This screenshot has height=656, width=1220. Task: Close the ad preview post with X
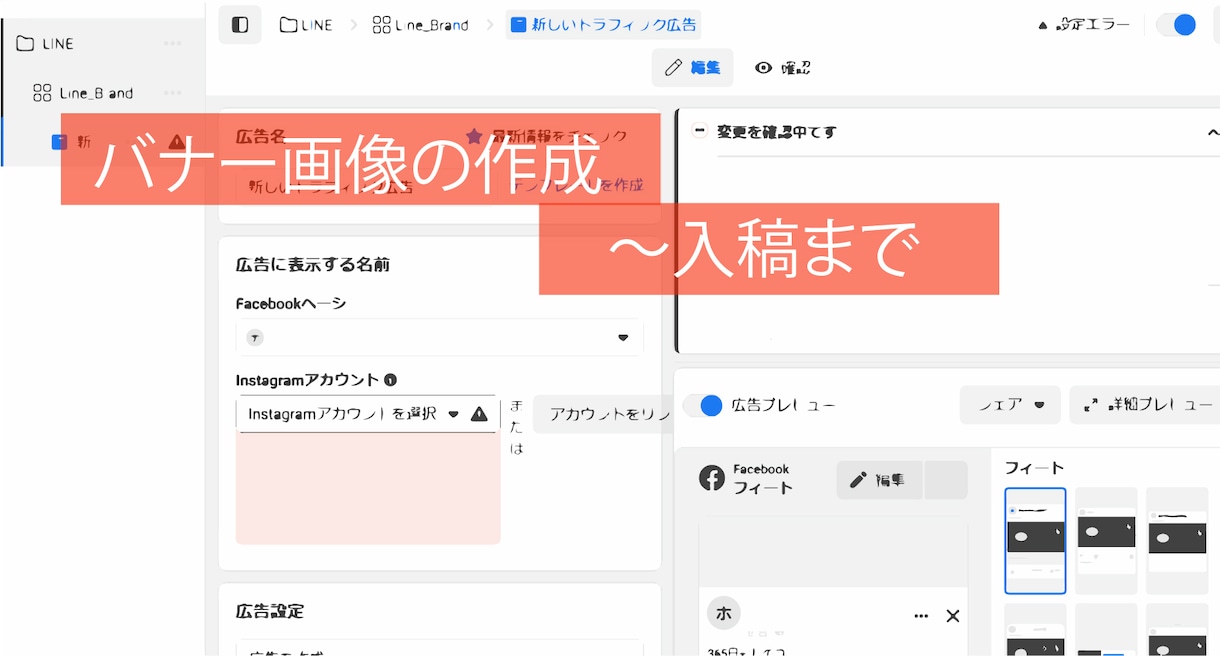click(x=953, y=616)
